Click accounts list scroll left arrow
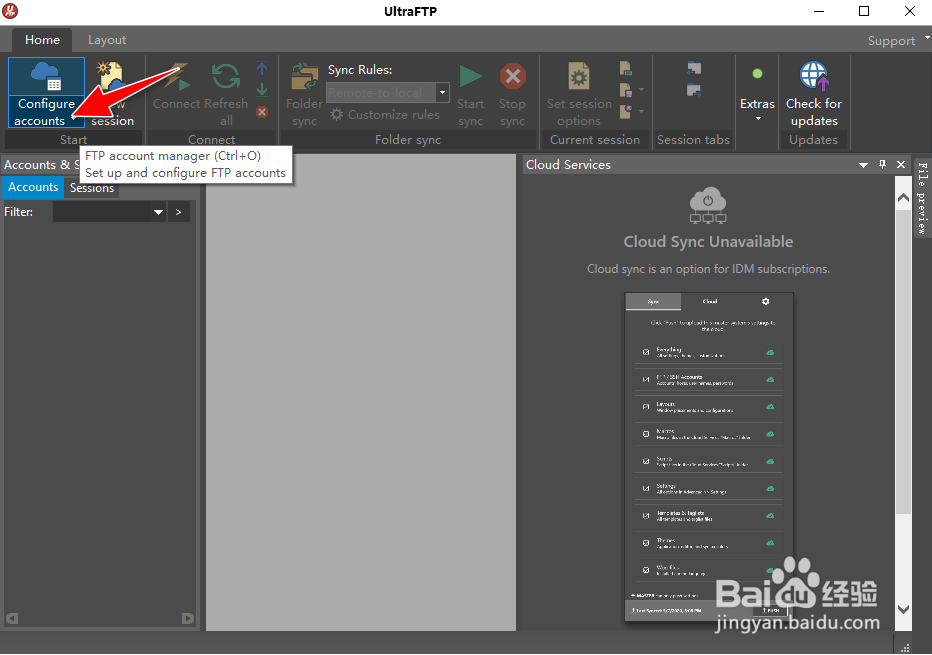The width and height of the screenshot is (932, 655). 11,618
